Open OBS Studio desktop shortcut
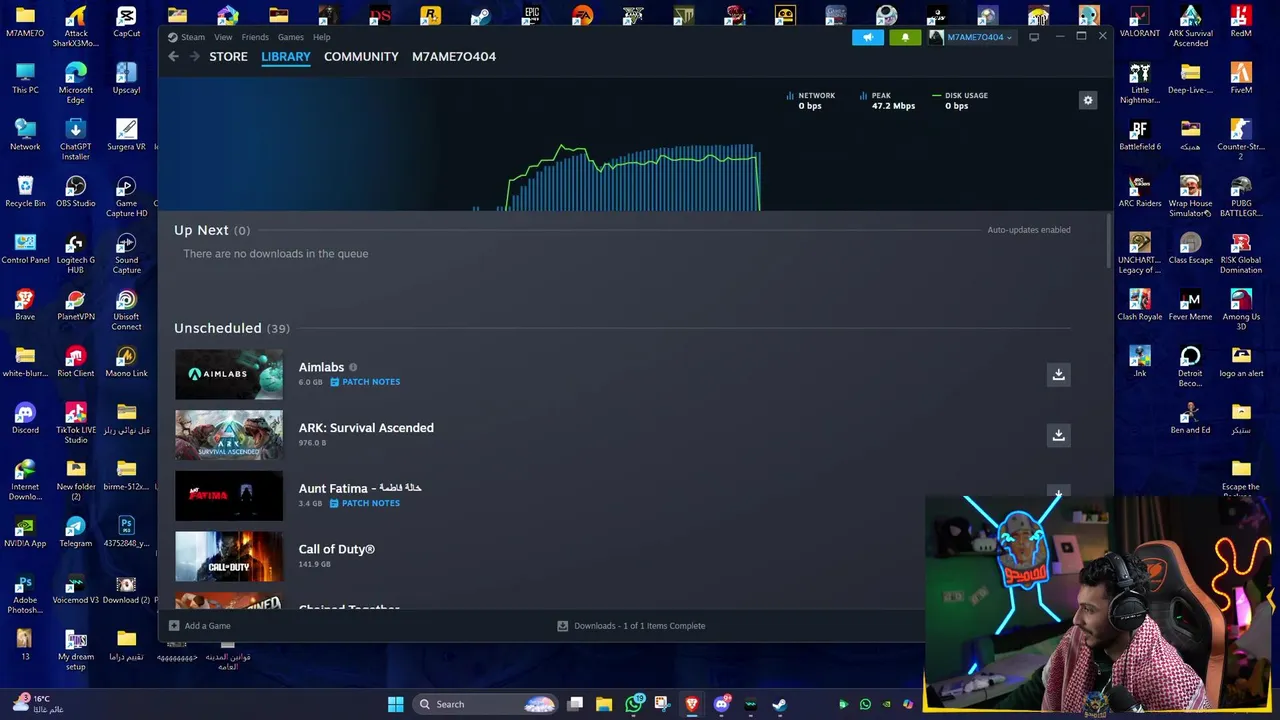 (76, 191)
